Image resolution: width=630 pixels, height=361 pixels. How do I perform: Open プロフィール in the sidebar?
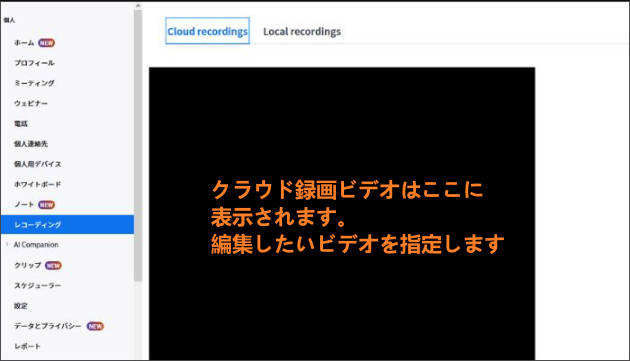34,63
